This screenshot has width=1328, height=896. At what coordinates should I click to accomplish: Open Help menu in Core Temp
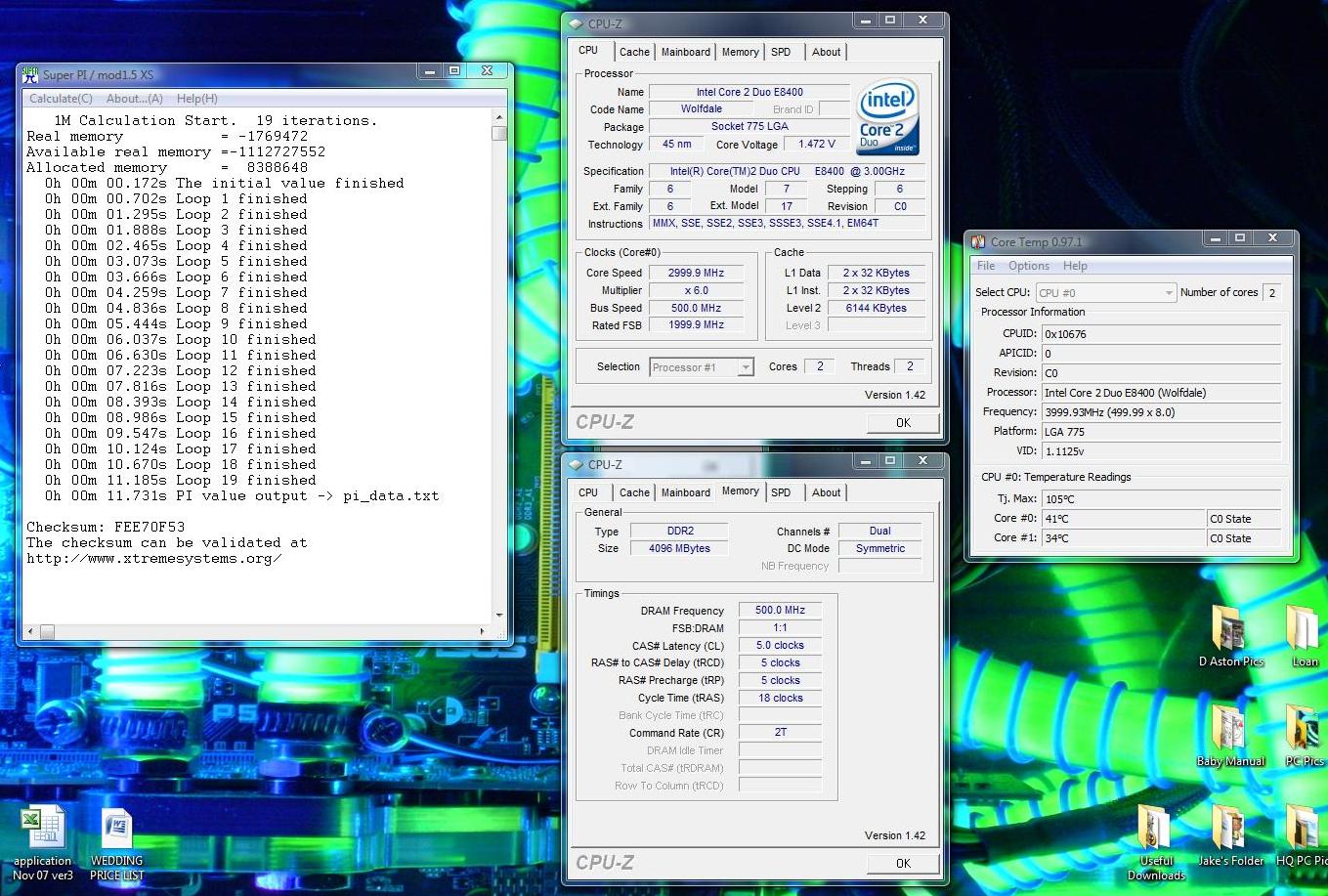[1075, 266]
